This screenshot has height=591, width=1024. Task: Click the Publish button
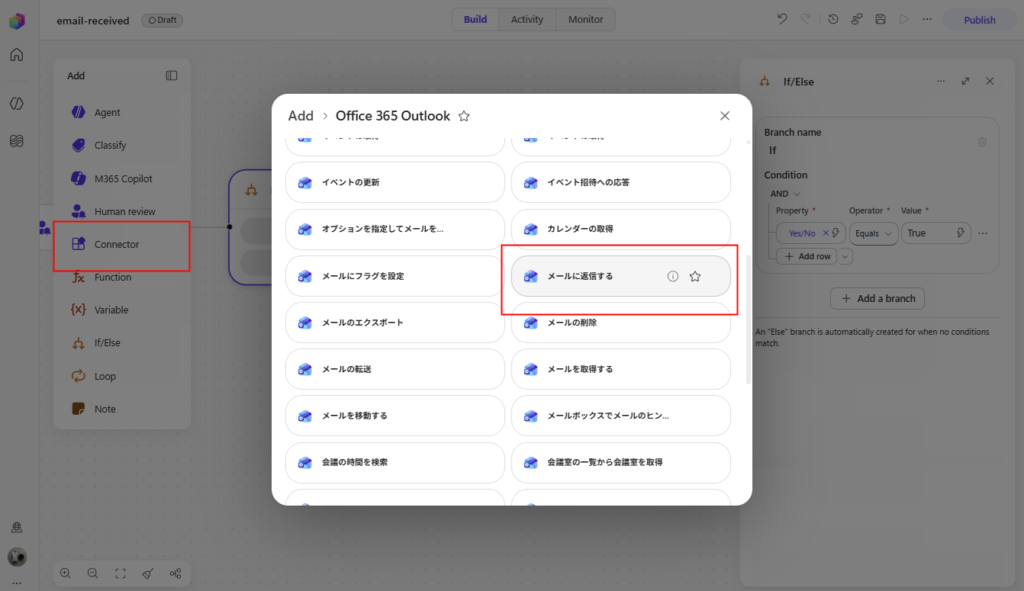[979, 20]
